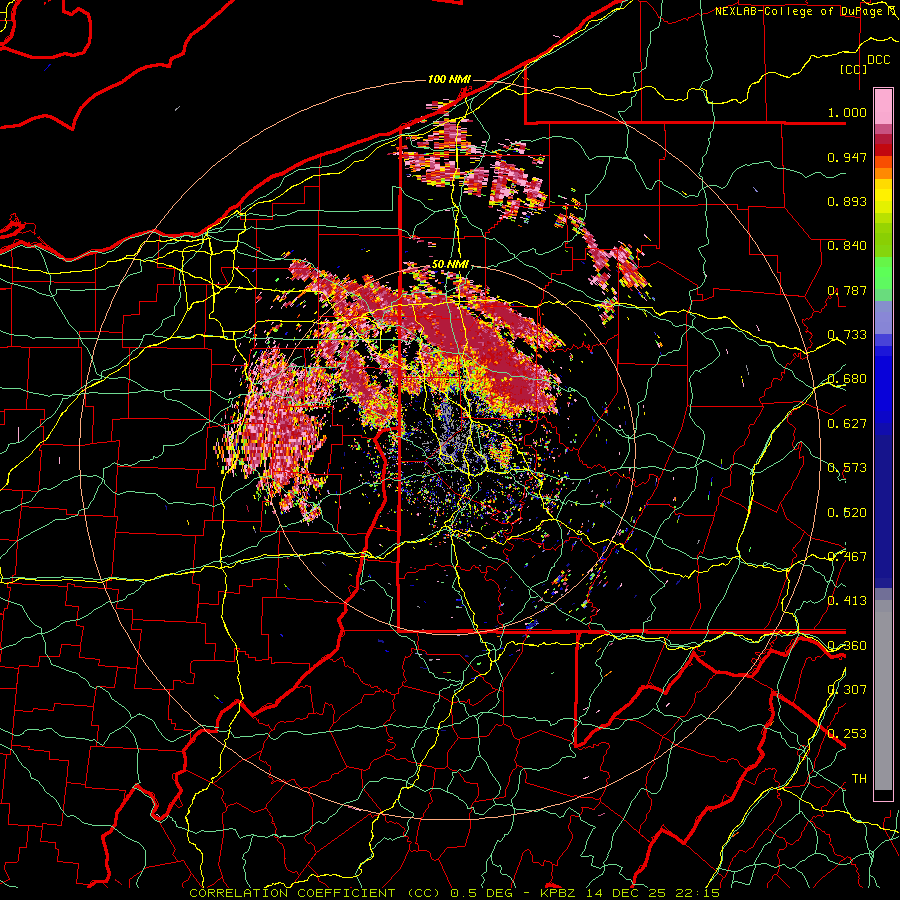Select the 0.627 scale value
The image size is (900, 900).
pyautogui.click(x=847, y=424)
